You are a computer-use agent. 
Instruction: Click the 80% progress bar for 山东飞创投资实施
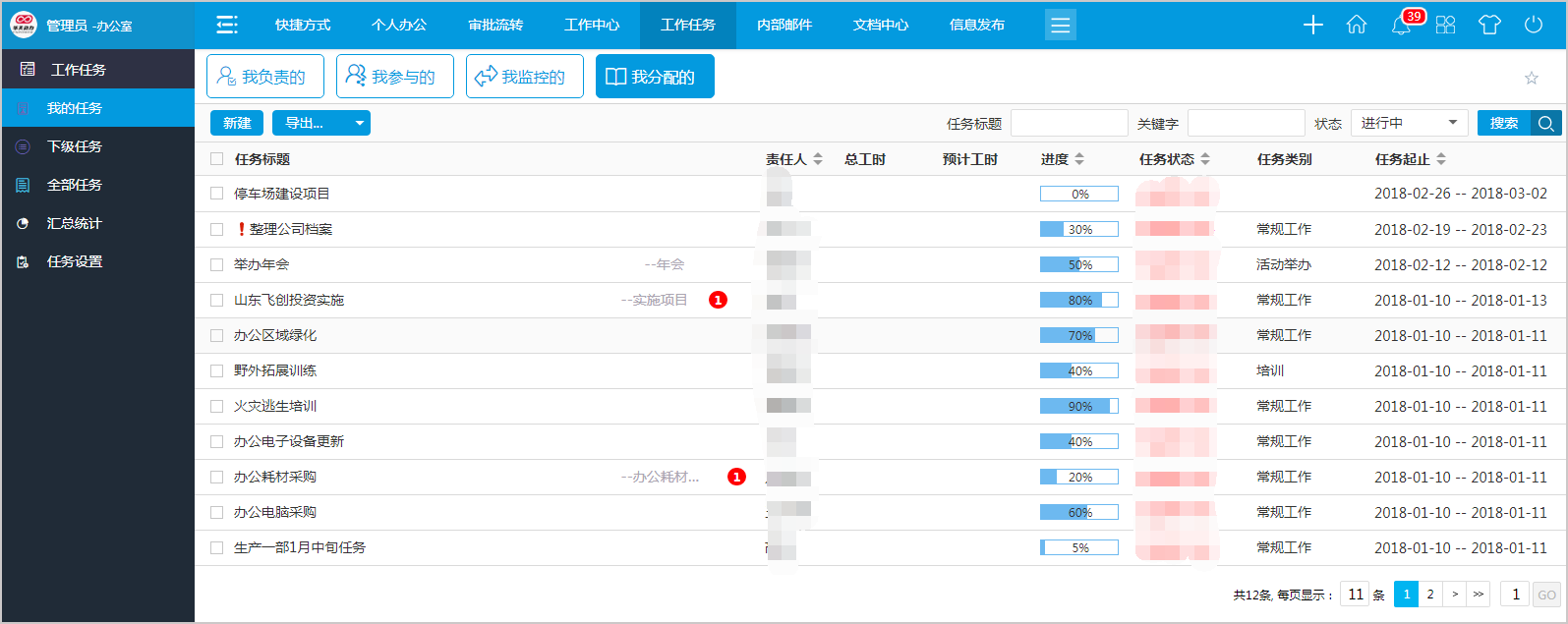pos(1079,300)
